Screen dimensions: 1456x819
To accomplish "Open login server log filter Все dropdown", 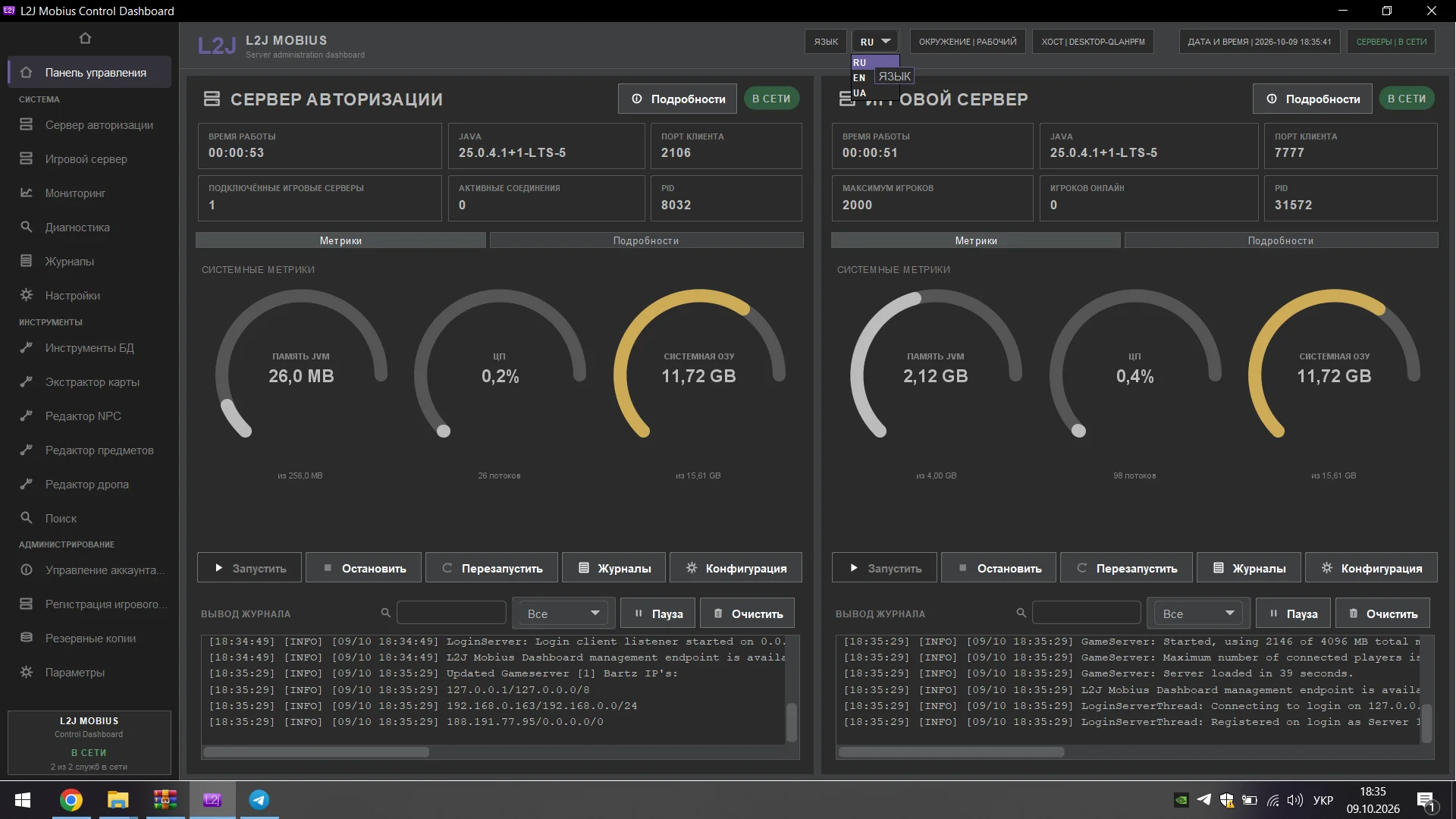I will coord(563,613).
